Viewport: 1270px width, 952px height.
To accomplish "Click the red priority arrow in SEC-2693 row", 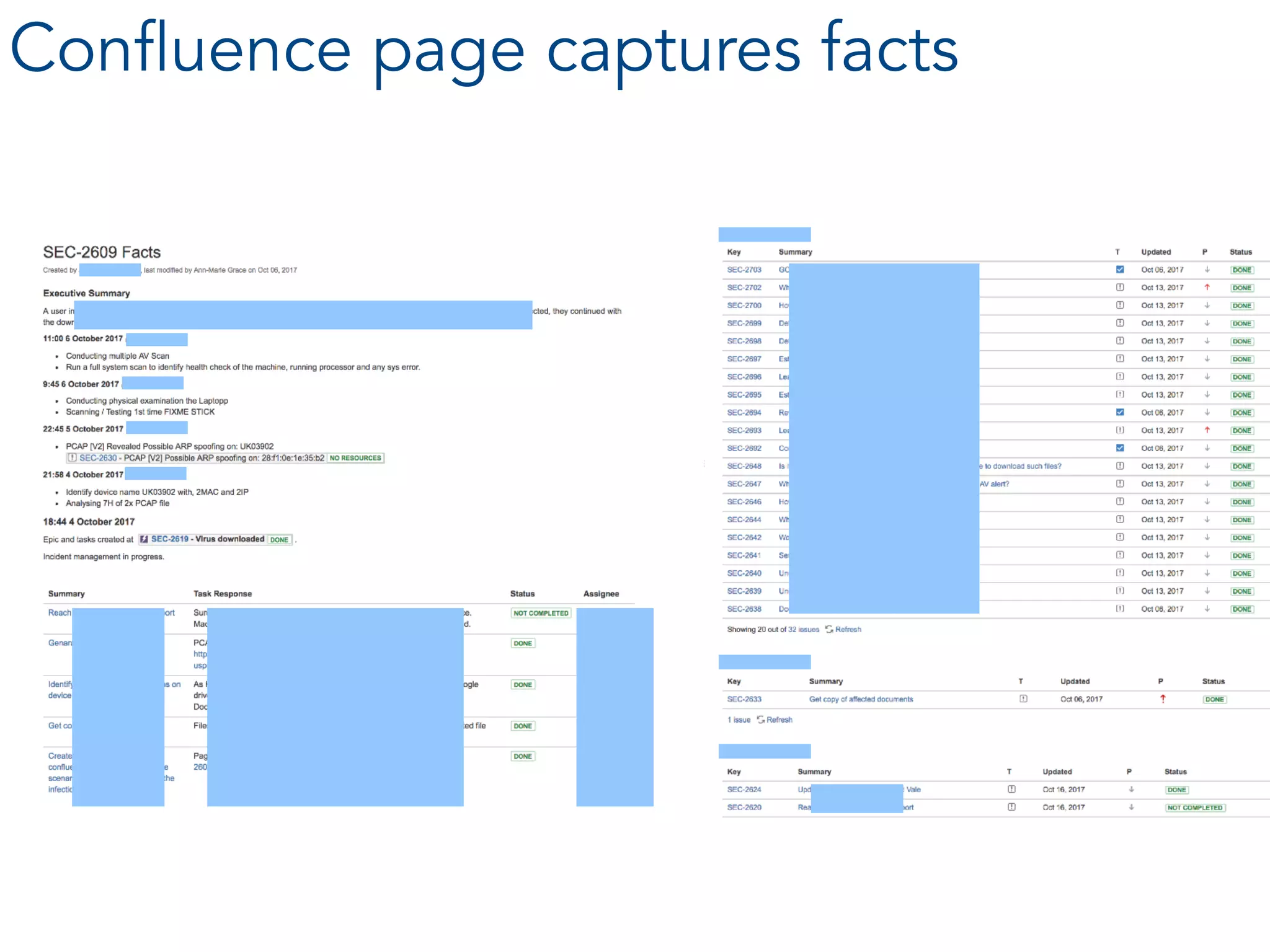I will (x=1207, y=430).
